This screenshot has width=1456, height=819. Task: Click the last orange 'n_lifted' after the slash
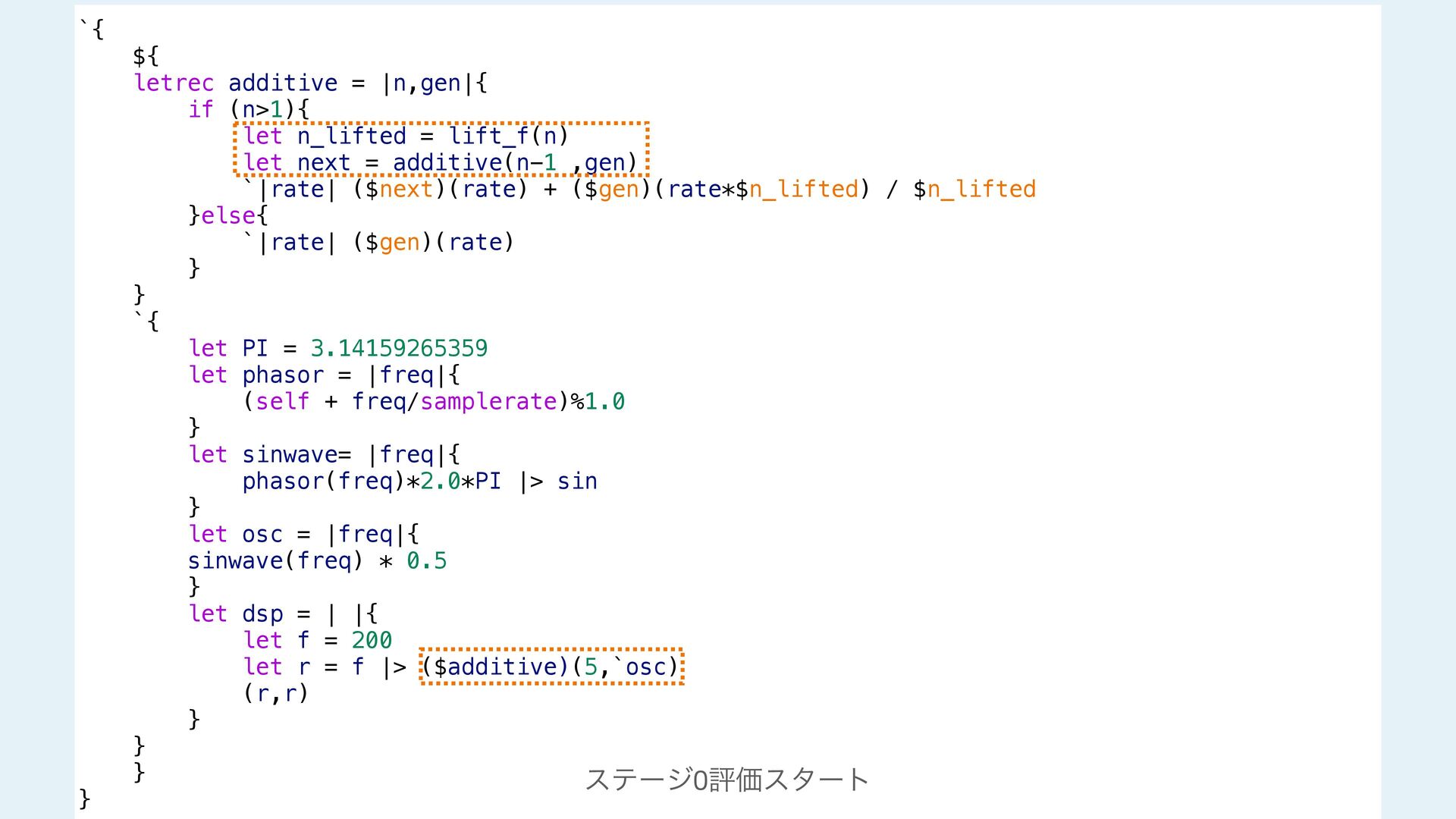pyautogui.click(x=981, y=189)
